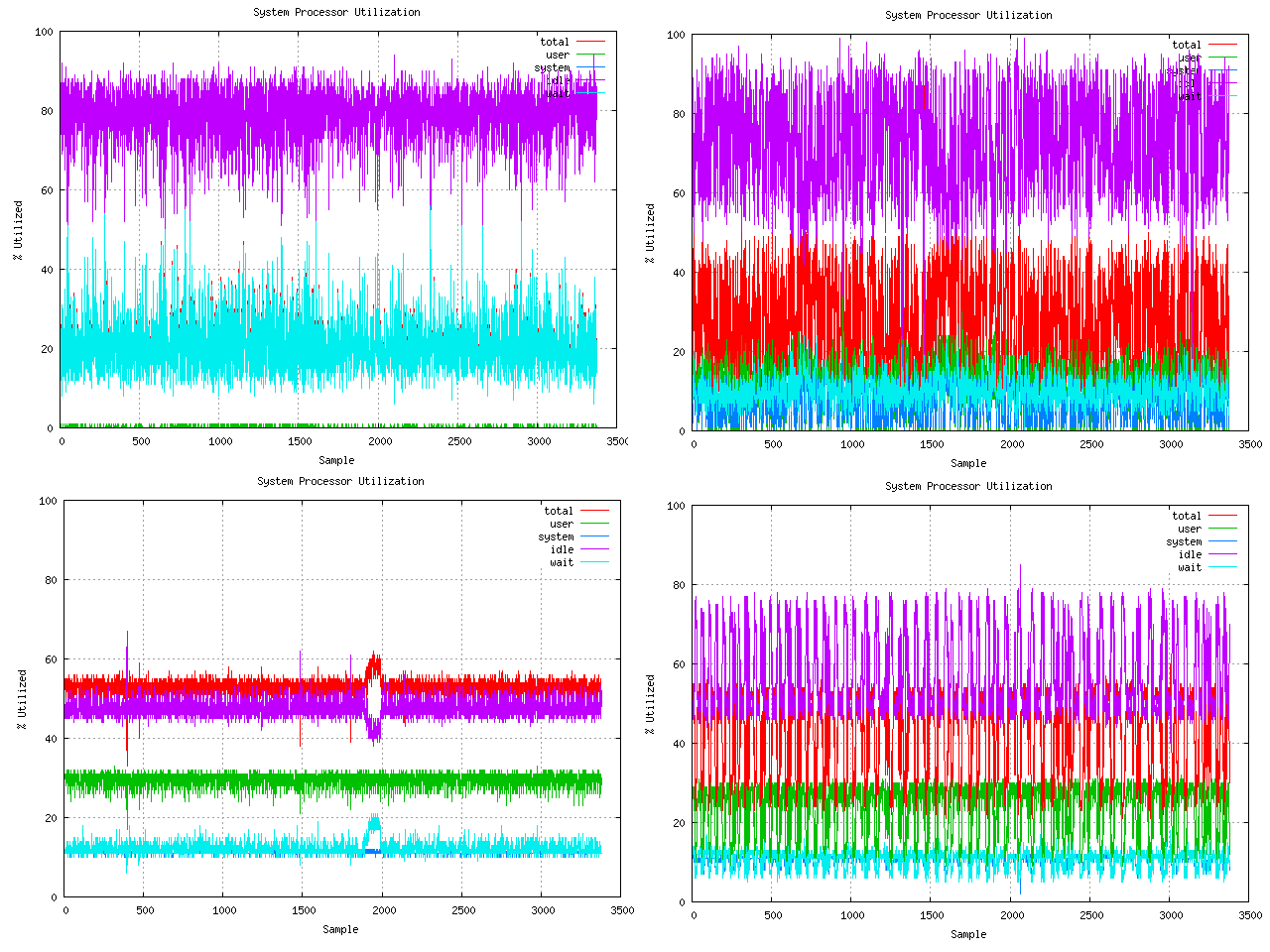This screenshot has height=952, width=1270.
Task: Click the 'Sample' x-axis label under top-right chart
Action: point(968,463)
